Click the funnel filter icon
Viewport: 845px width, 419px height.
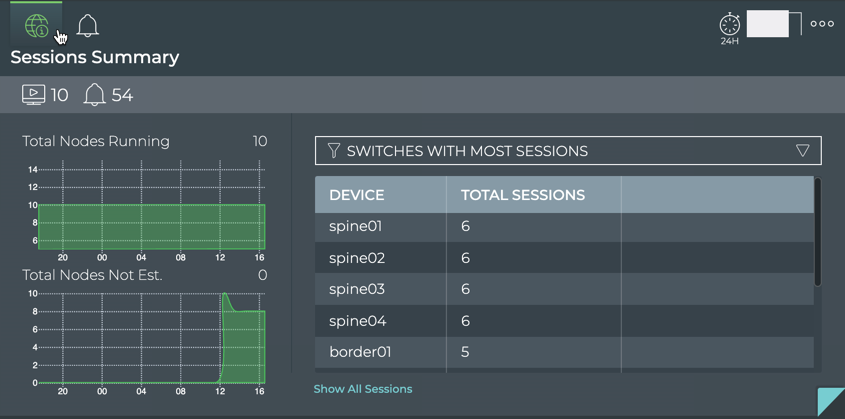334,151
